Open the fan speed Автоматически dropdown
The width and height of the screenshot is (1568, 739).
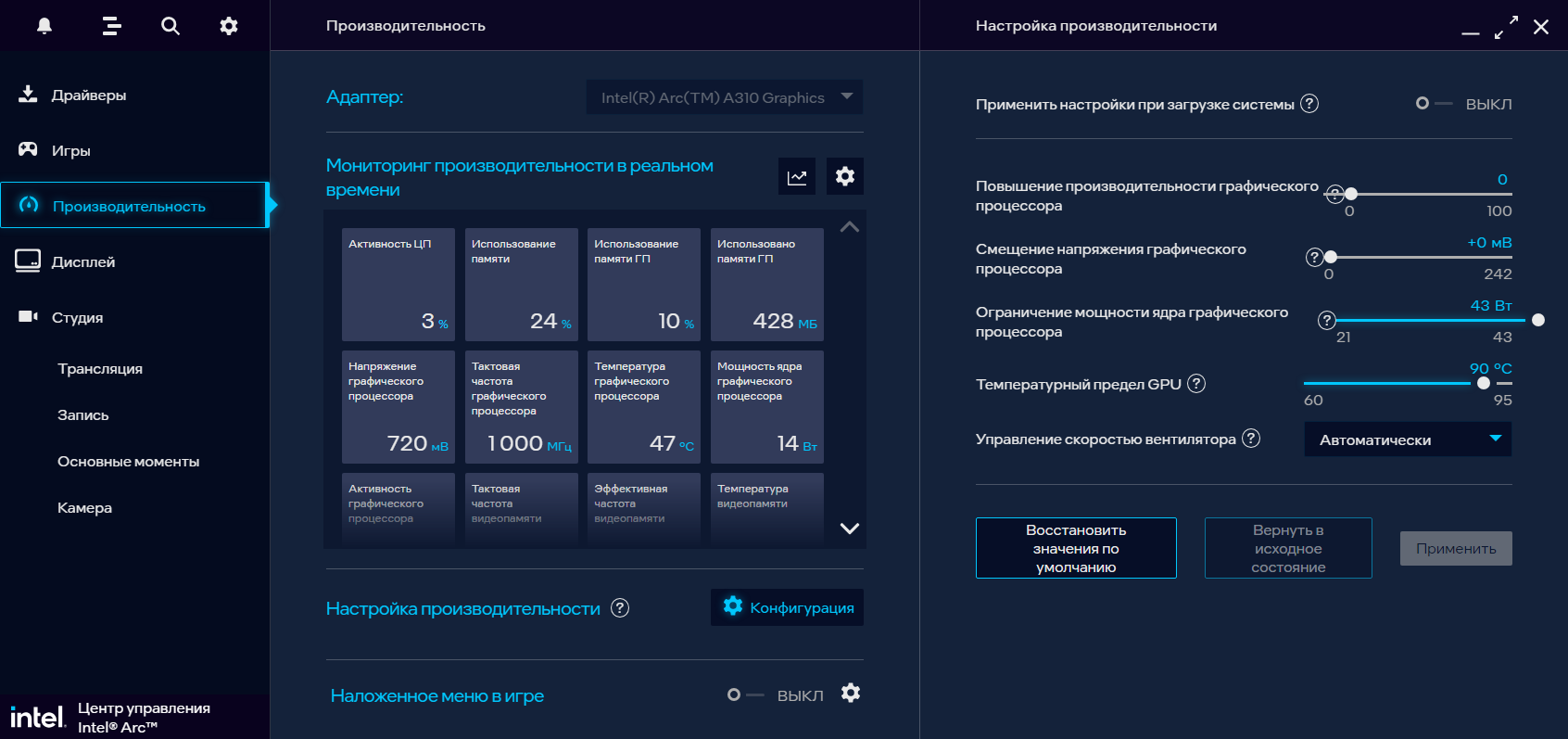point(1408,440)
